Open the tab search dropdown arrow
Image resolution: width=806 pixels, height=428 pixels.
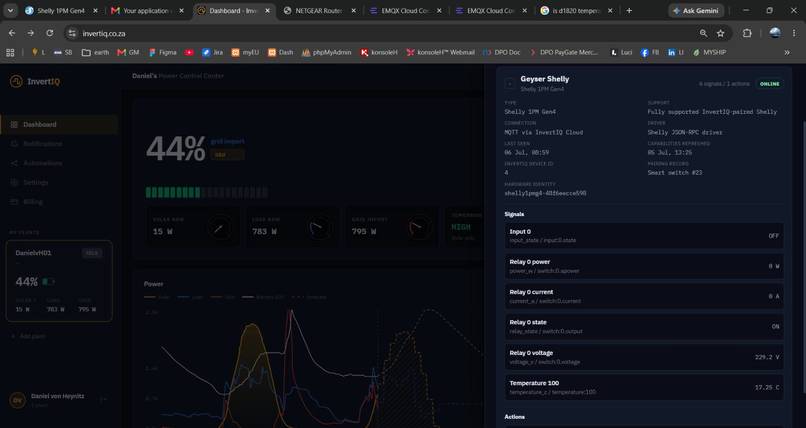pyautogui.click(x=10, y=10)
